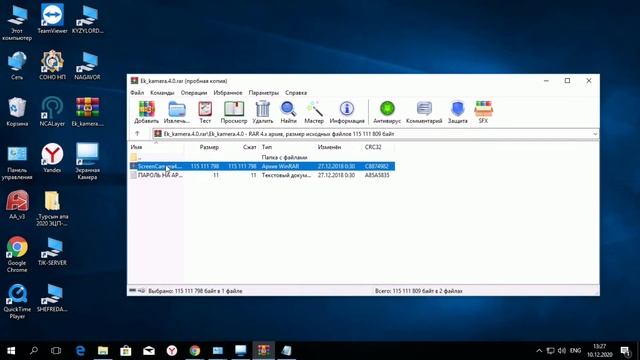This screenshot has width=640, height=360.
Task: Click the Добавить (Add) toolbar icon
Action: pyautogui.click(x=146, y=112)
